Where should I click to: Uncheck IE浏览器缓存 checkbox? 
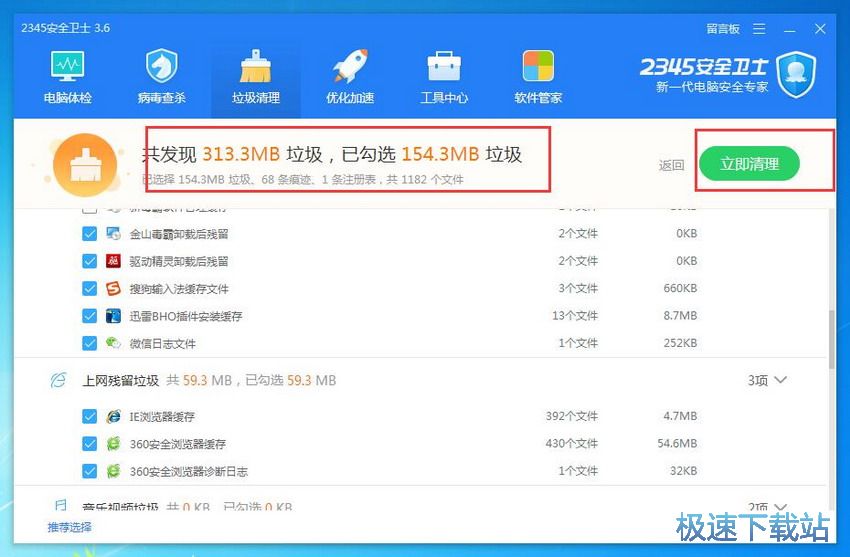[89, 416]
